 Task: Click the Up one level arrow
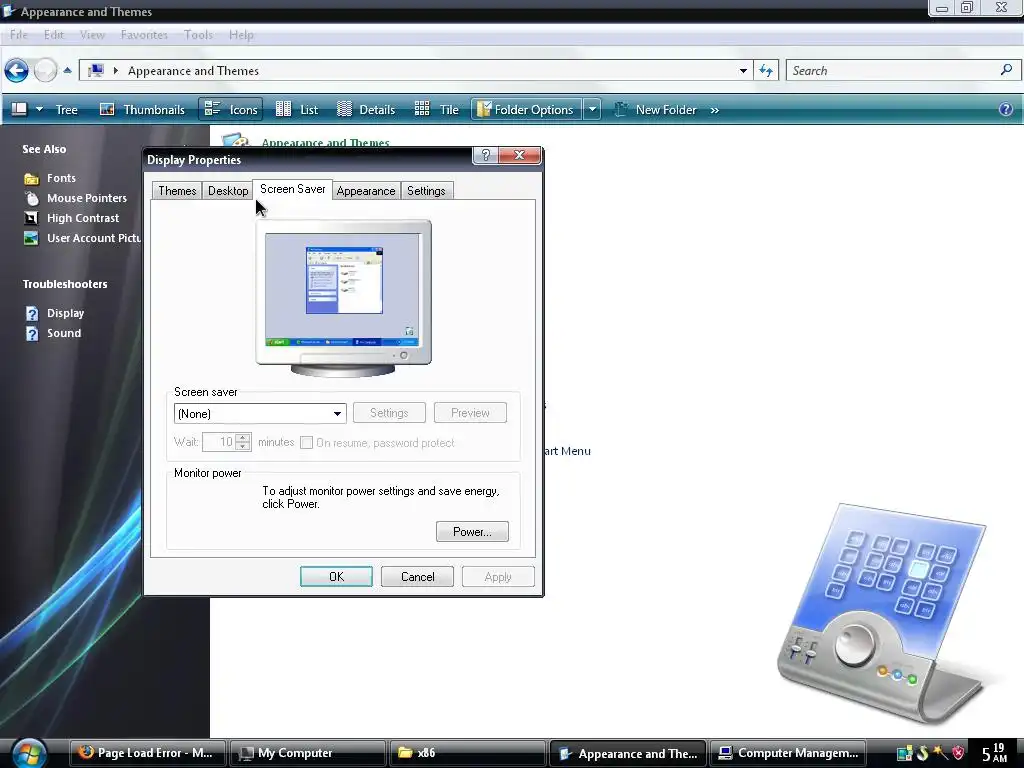point(67,71)
